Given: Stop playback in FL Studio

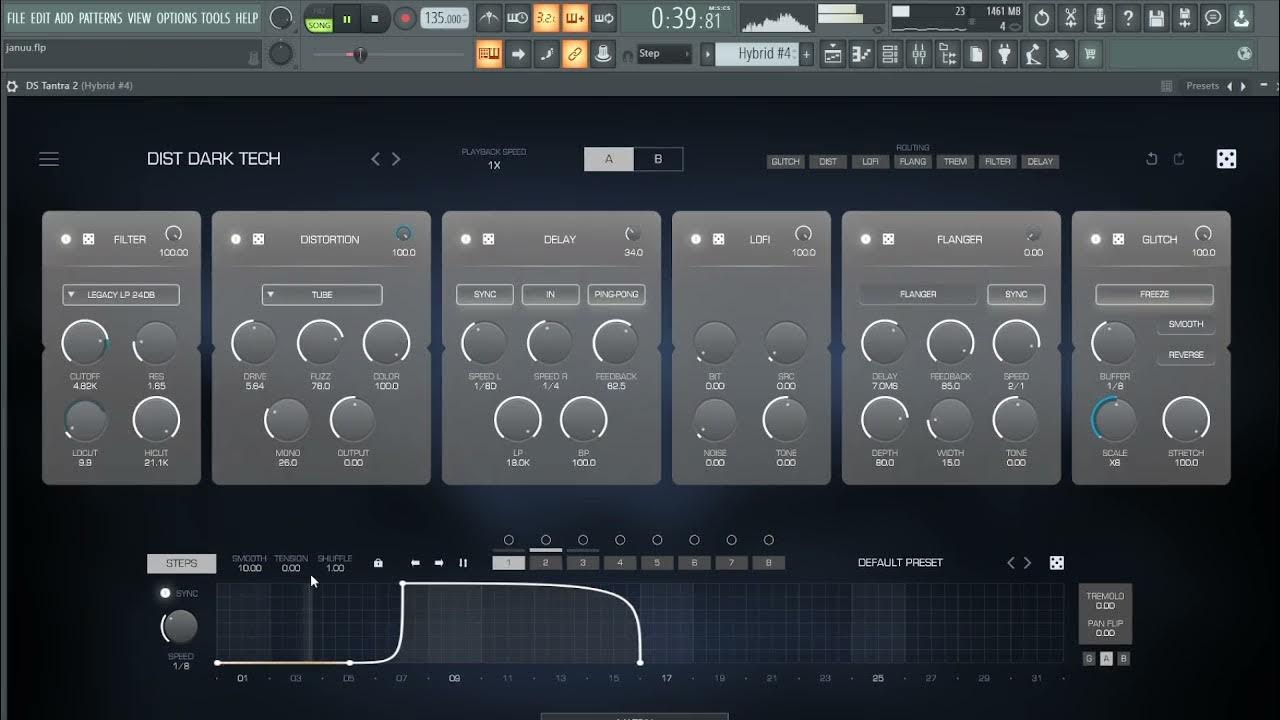Looking at the screenshot, I should 375,18.
